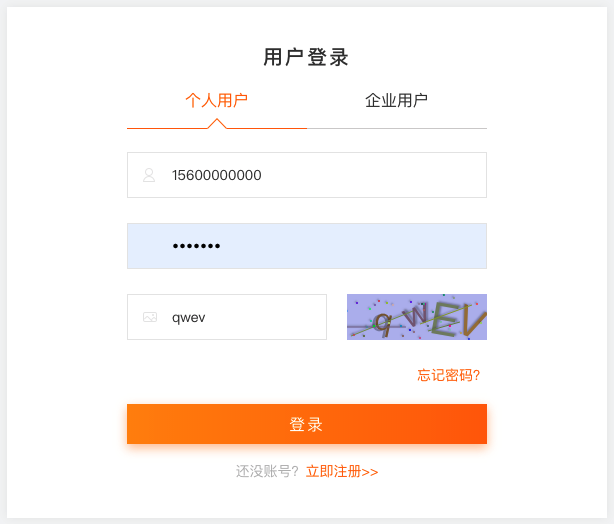Focus the phone field showing 15600000000

307,175
